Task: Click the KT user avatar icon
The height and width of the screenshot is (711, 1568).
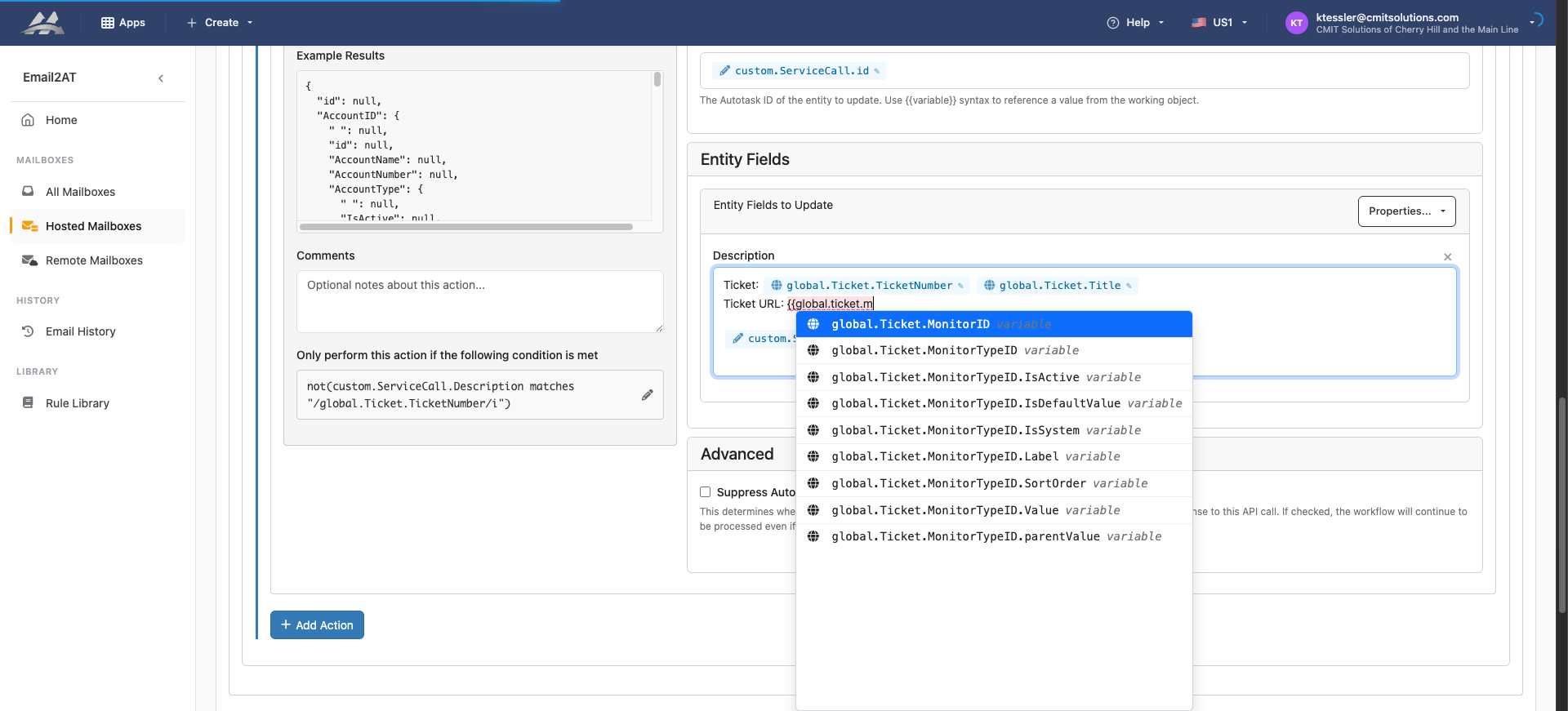Action: click(1296, 23)
